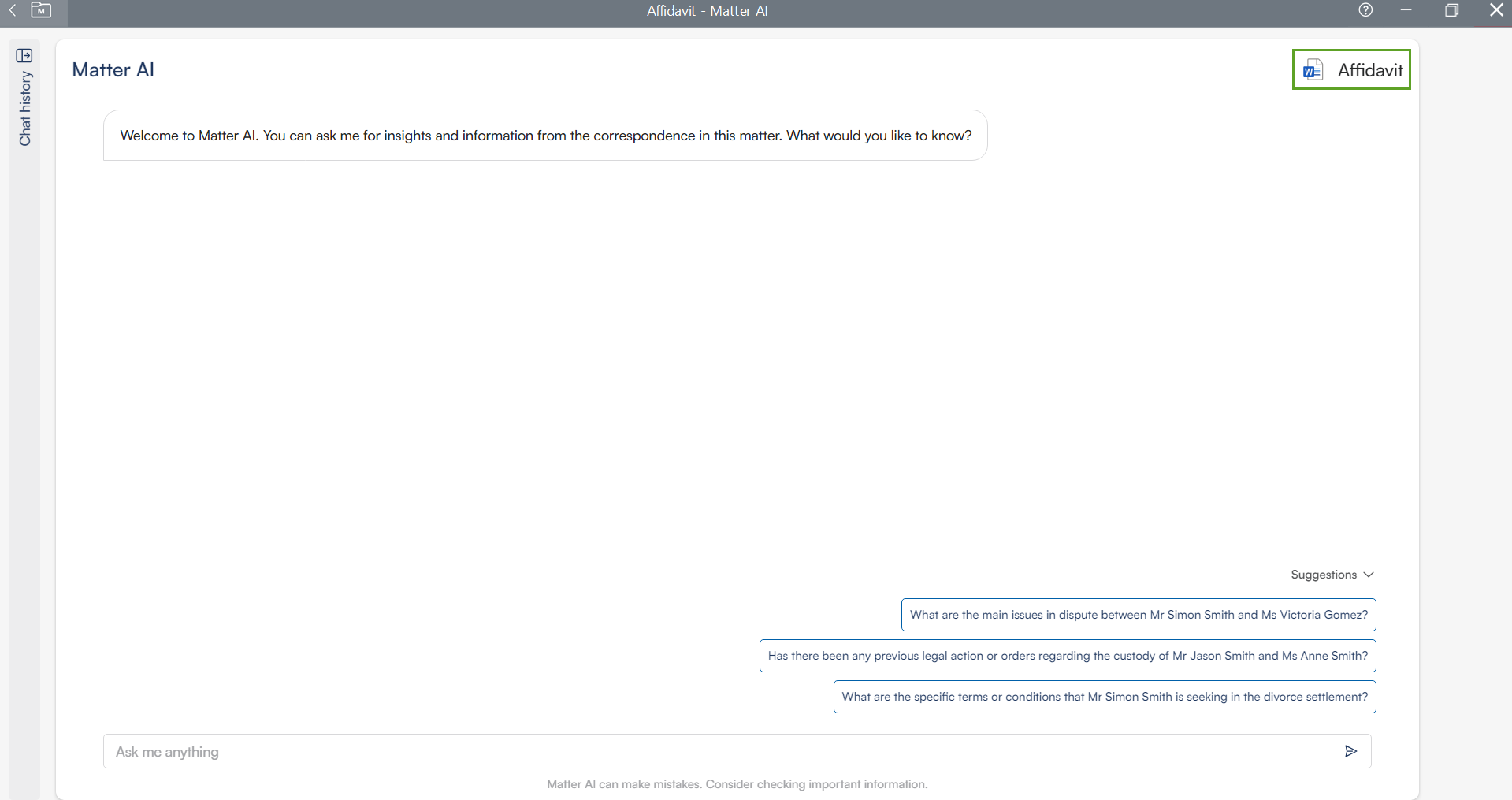This screenshot has width=1512, height=800.
Task: Minimize the Matter AI window
Action: pos(1406,10)
